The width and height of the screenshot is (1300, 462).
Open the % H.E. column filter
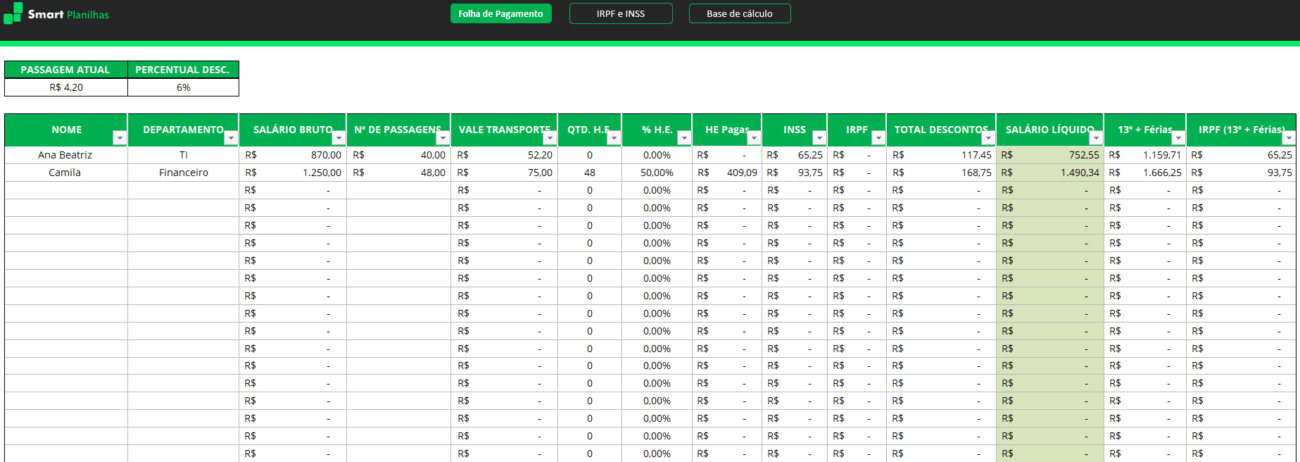tap(684, 139)
